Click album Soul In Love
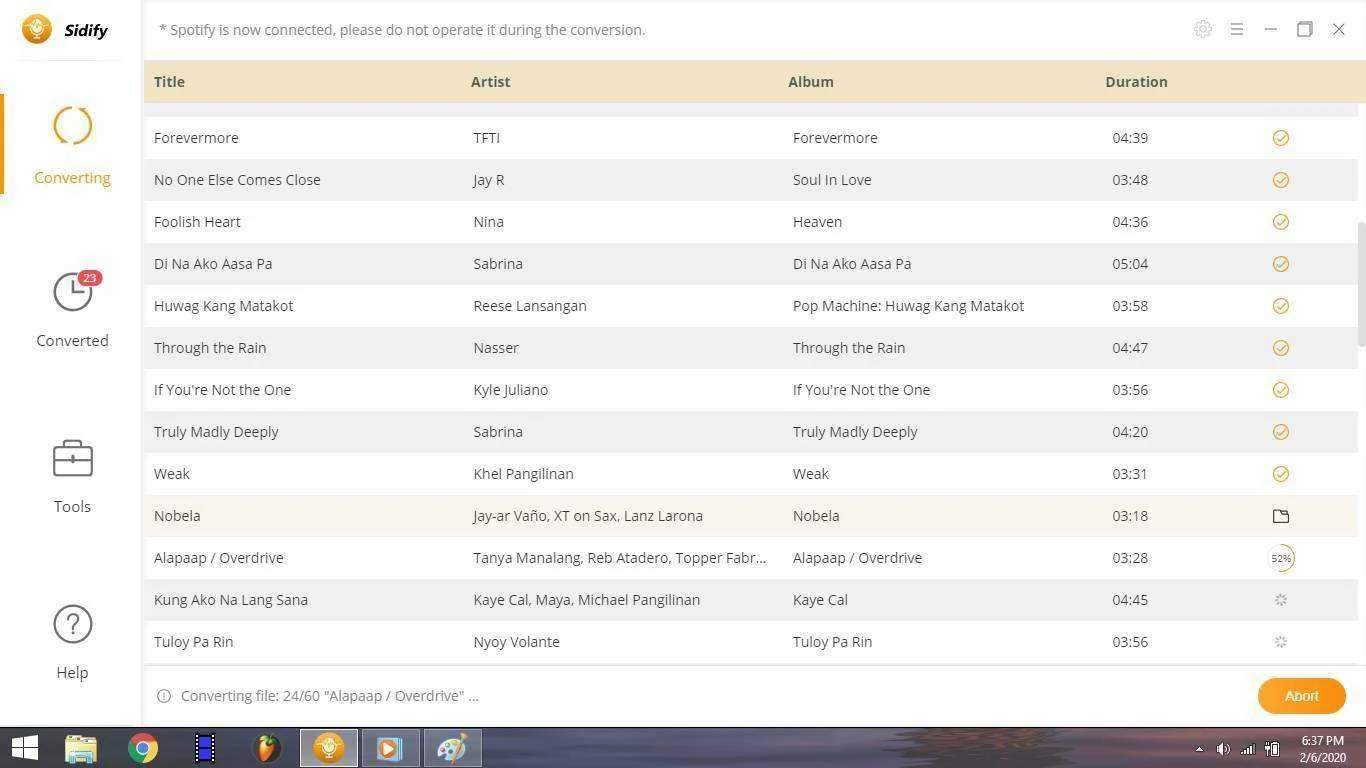The width and height of the screenshot is (1366, 768). coord(832,180)
